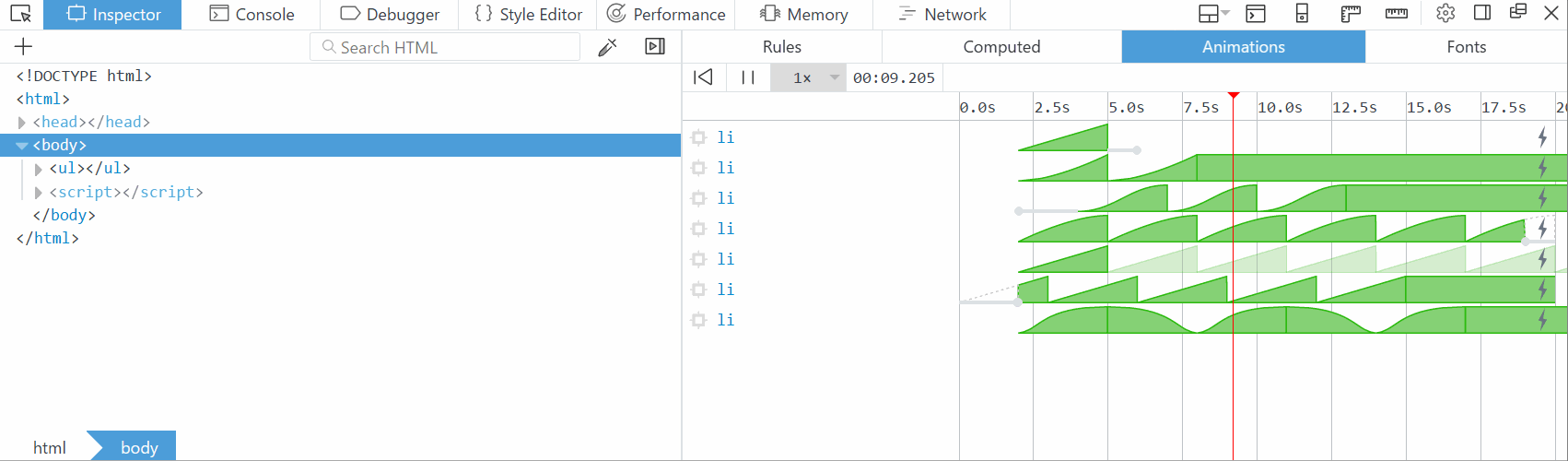Click the eyedropper color picker icon
Image resolution: width=1568 pixels, height=461 pixels.
[x=607, y=47]
